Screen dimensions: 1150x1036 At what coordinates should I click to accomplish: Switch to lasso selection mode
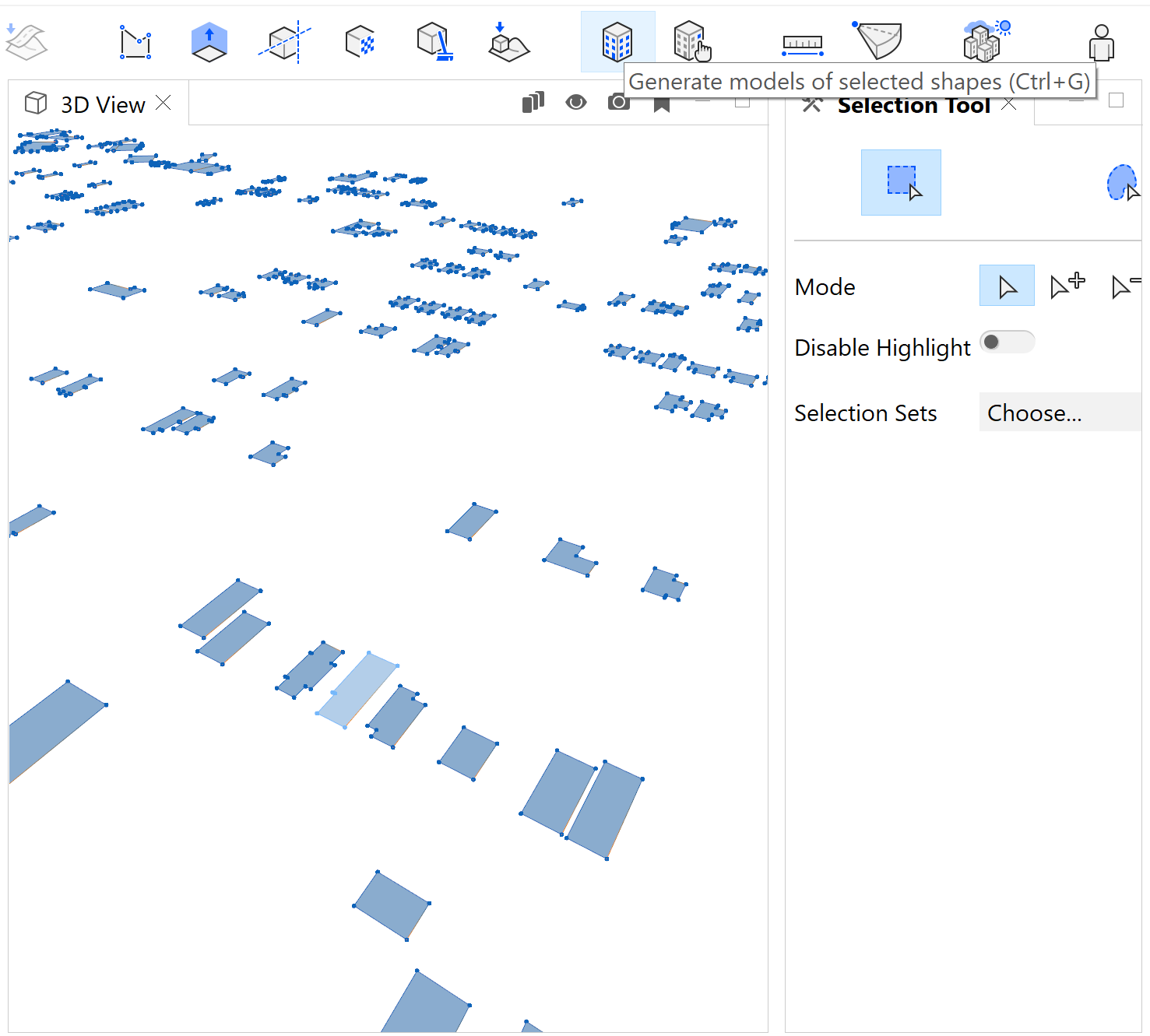click(1121, 181)
